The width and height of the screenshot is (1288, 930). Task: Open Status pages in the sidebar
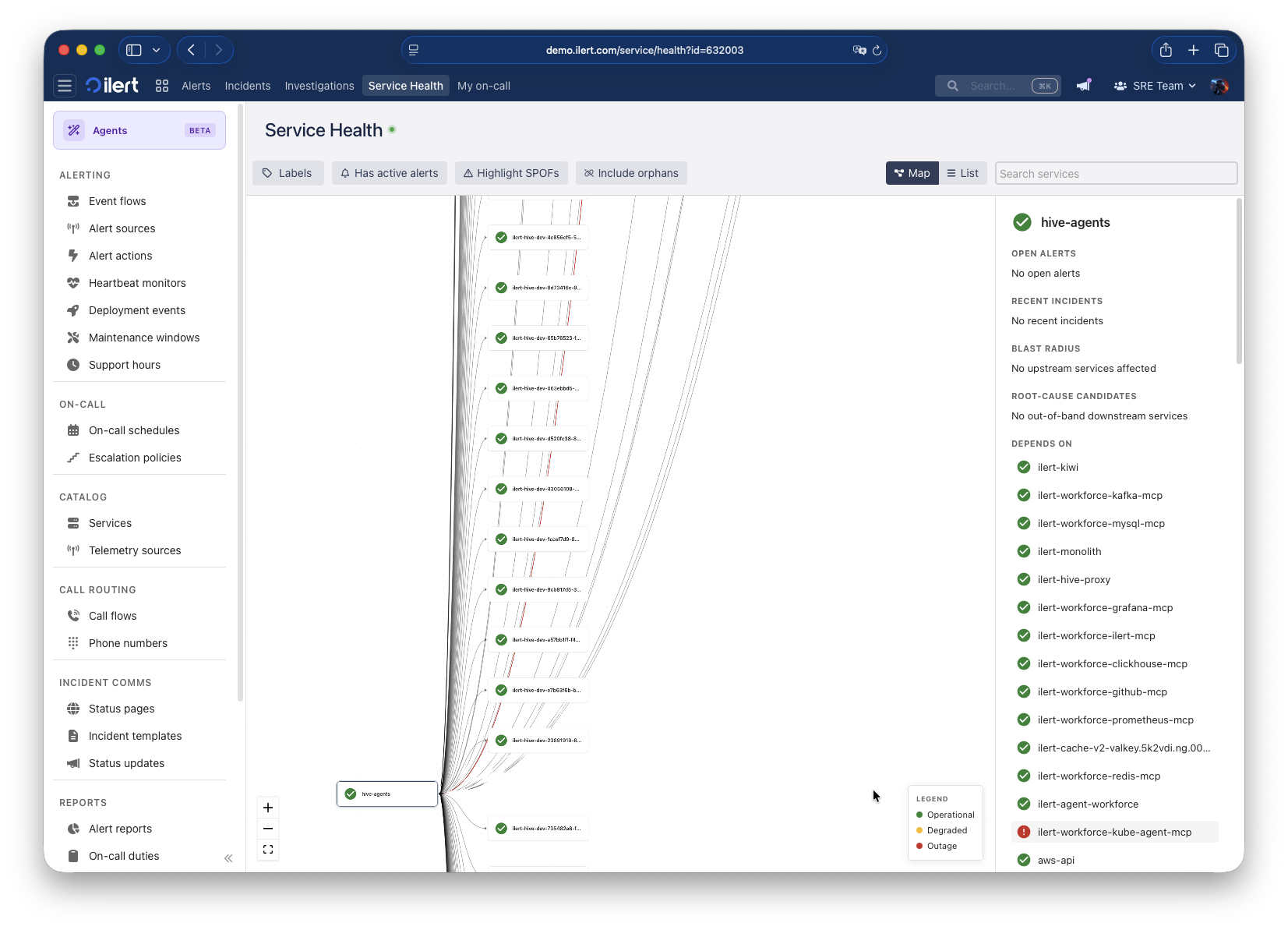click(x=122, y=709)
